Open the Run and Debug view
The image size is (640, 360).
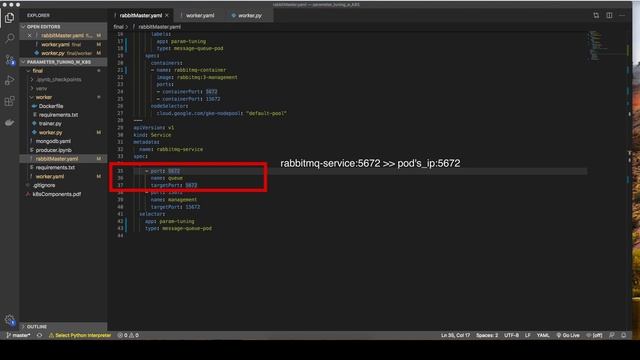9,80
